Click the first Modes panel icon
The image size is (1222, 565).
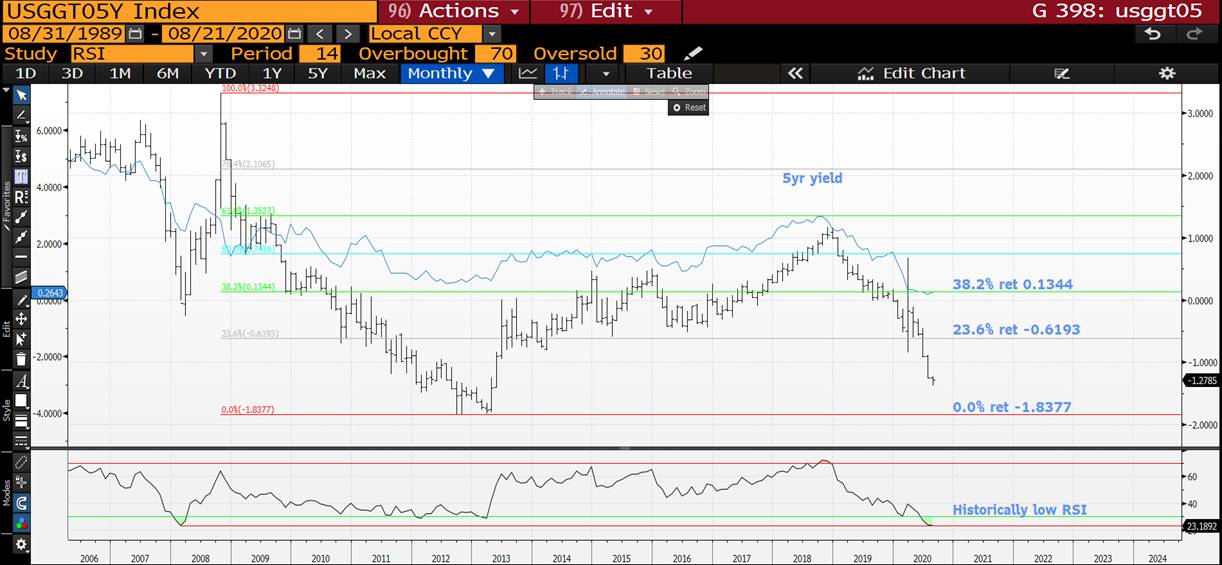click(21, 464)
